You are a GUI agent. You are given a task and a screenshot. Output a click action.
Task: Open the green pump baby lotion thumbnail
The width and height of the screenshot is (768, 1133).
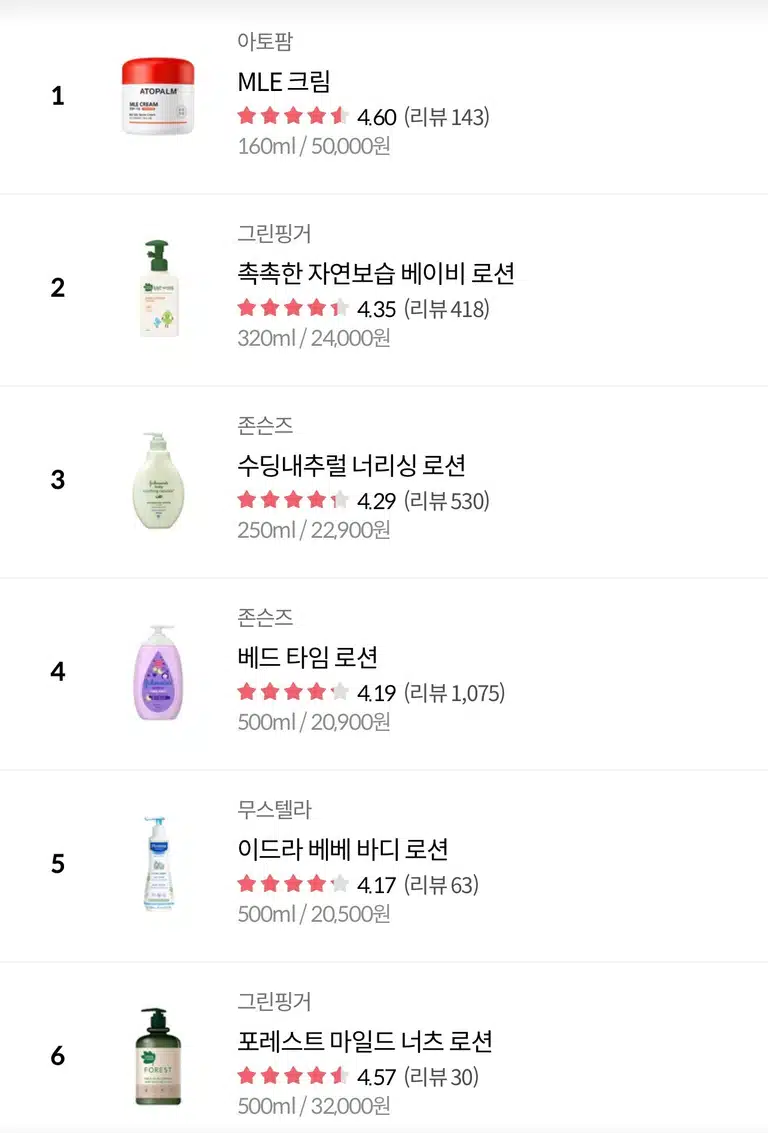click(160, 288)
